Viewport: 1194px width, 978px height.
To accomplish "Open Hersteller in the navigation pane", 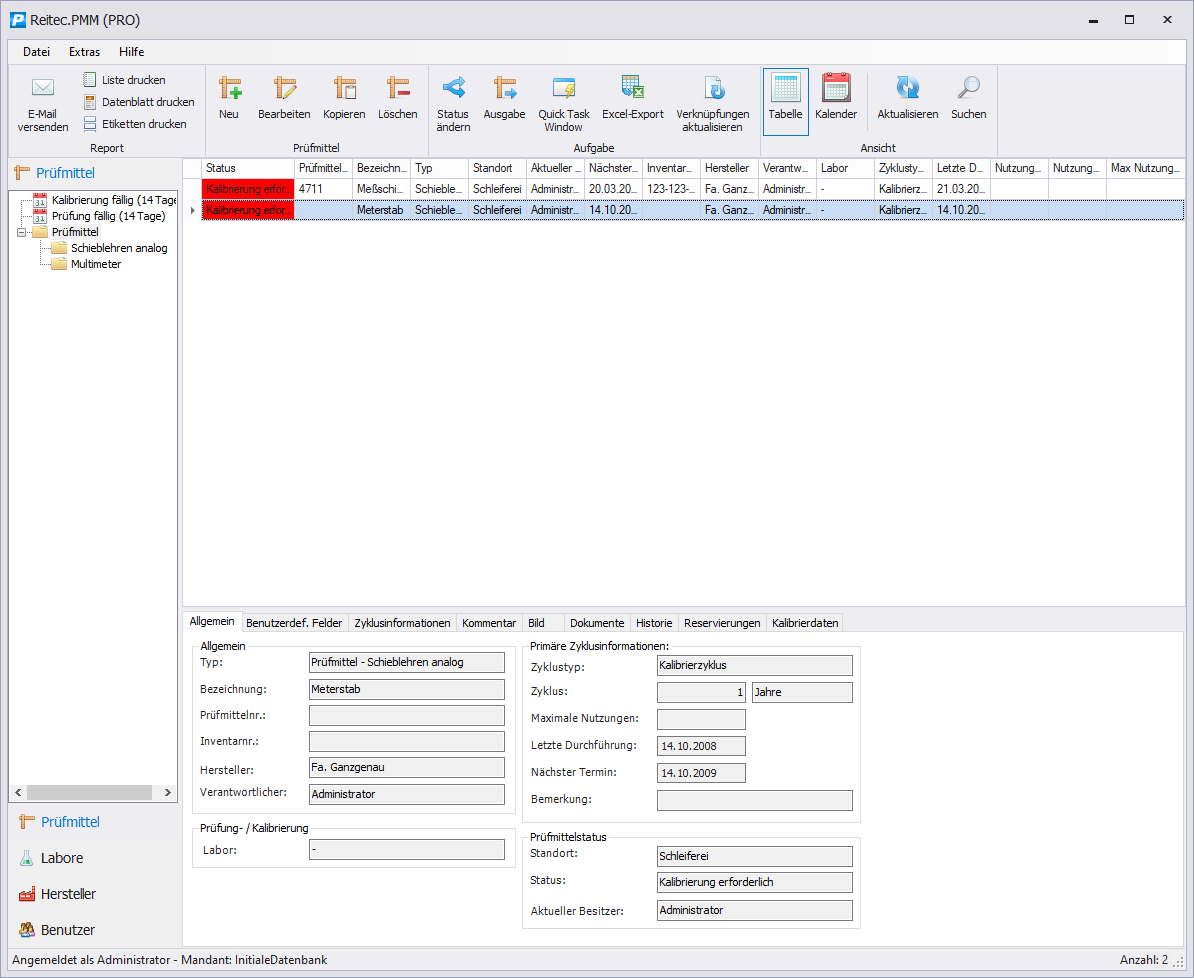I will tap(68, 894).
